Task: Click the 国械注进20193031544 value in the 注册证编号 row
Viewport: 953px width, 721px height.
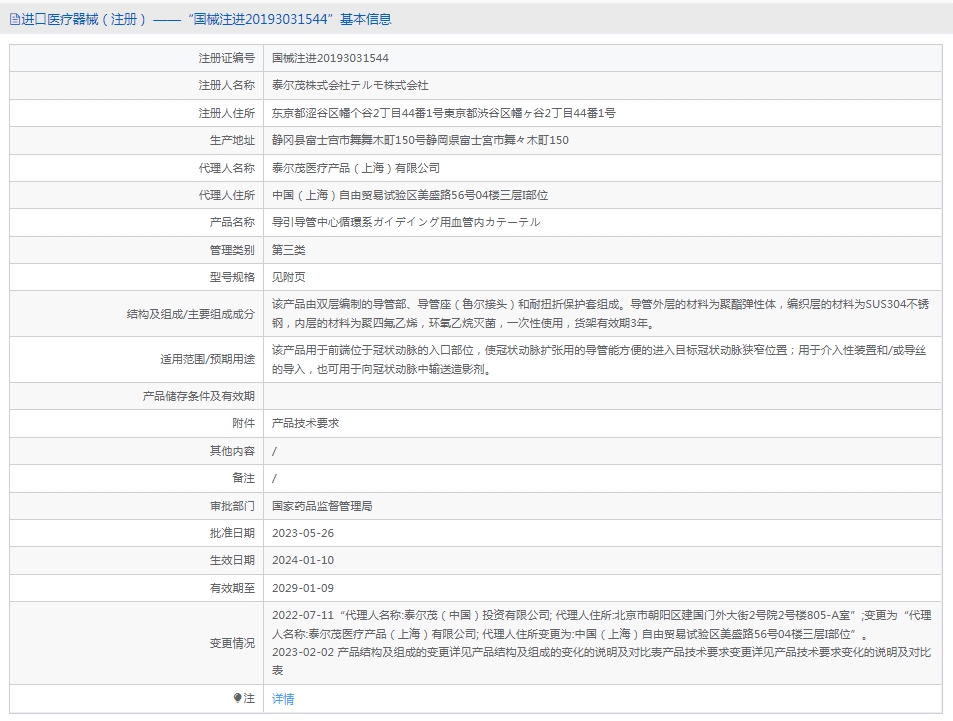Action: pyautogui.click(x=330, y=58)
